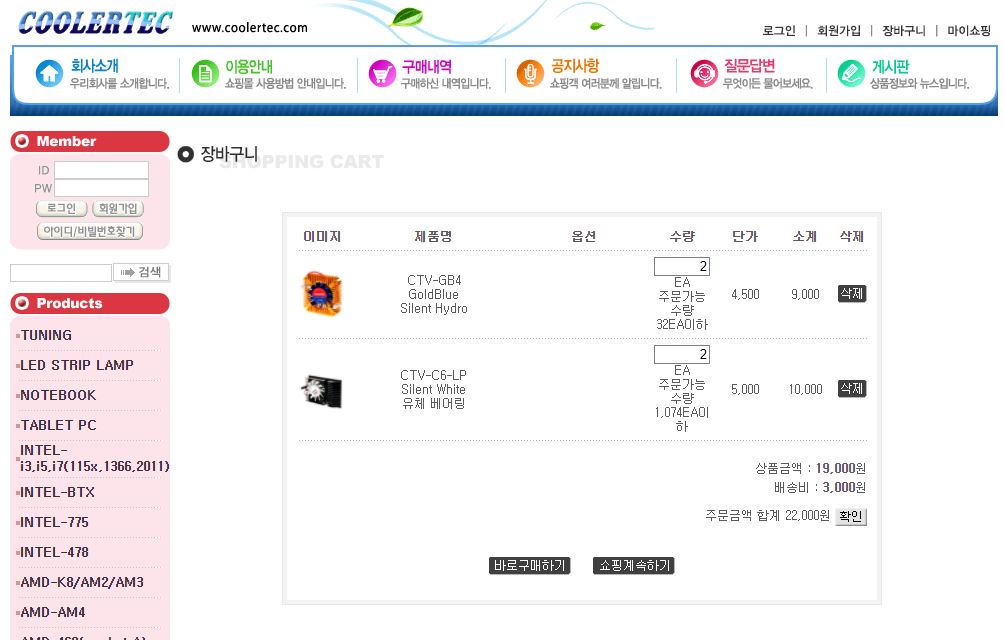The image size is (1004, 640).
Task: Click 바로구매하기 buy now button
Action: point(530,566)
